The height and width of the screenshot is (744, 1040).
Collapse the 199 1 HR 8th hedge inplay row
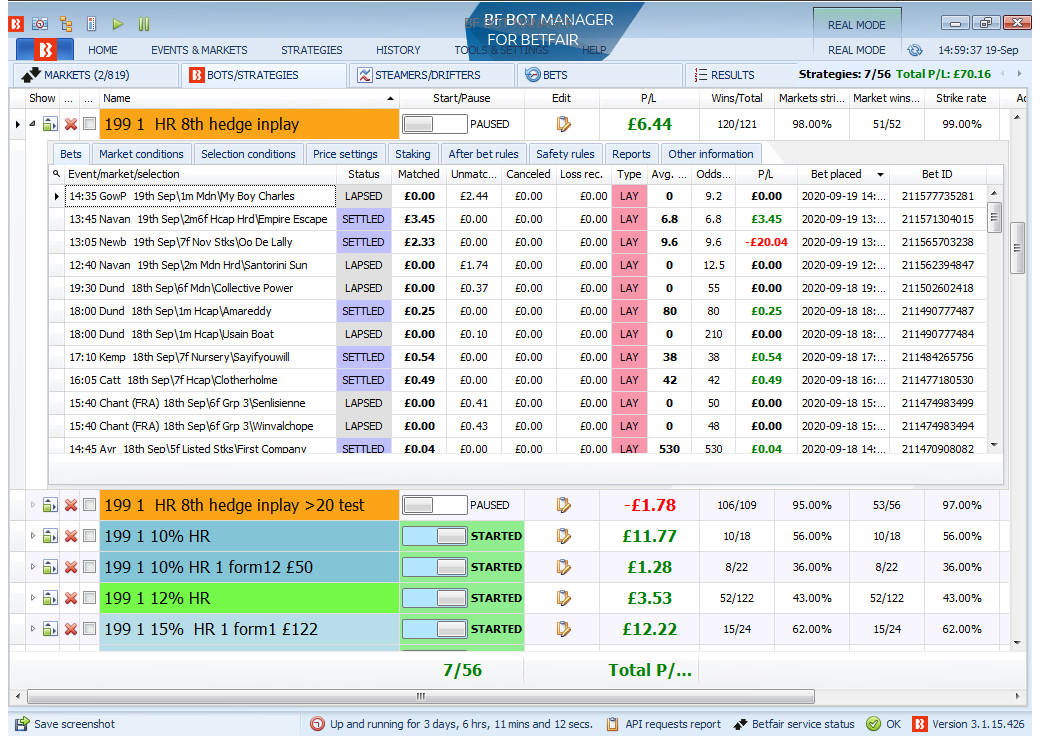32,124
